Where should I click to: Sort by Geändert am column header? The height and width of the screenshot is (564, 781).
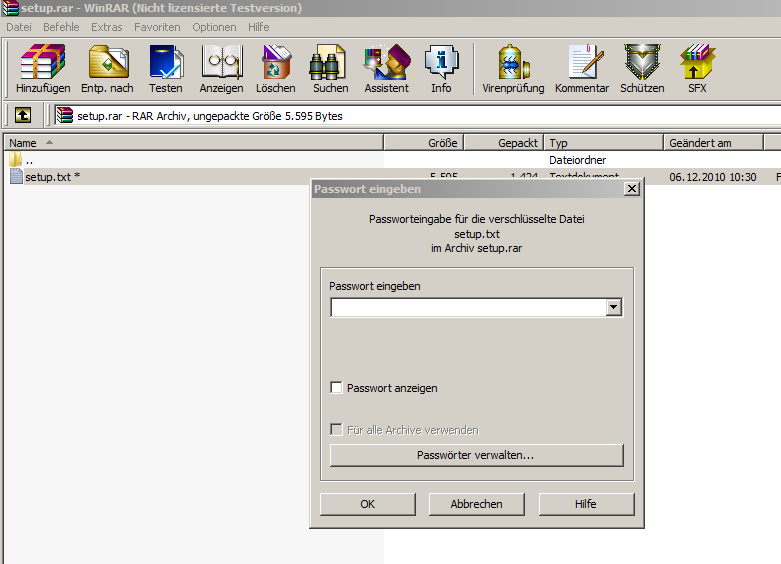point(714,143)
